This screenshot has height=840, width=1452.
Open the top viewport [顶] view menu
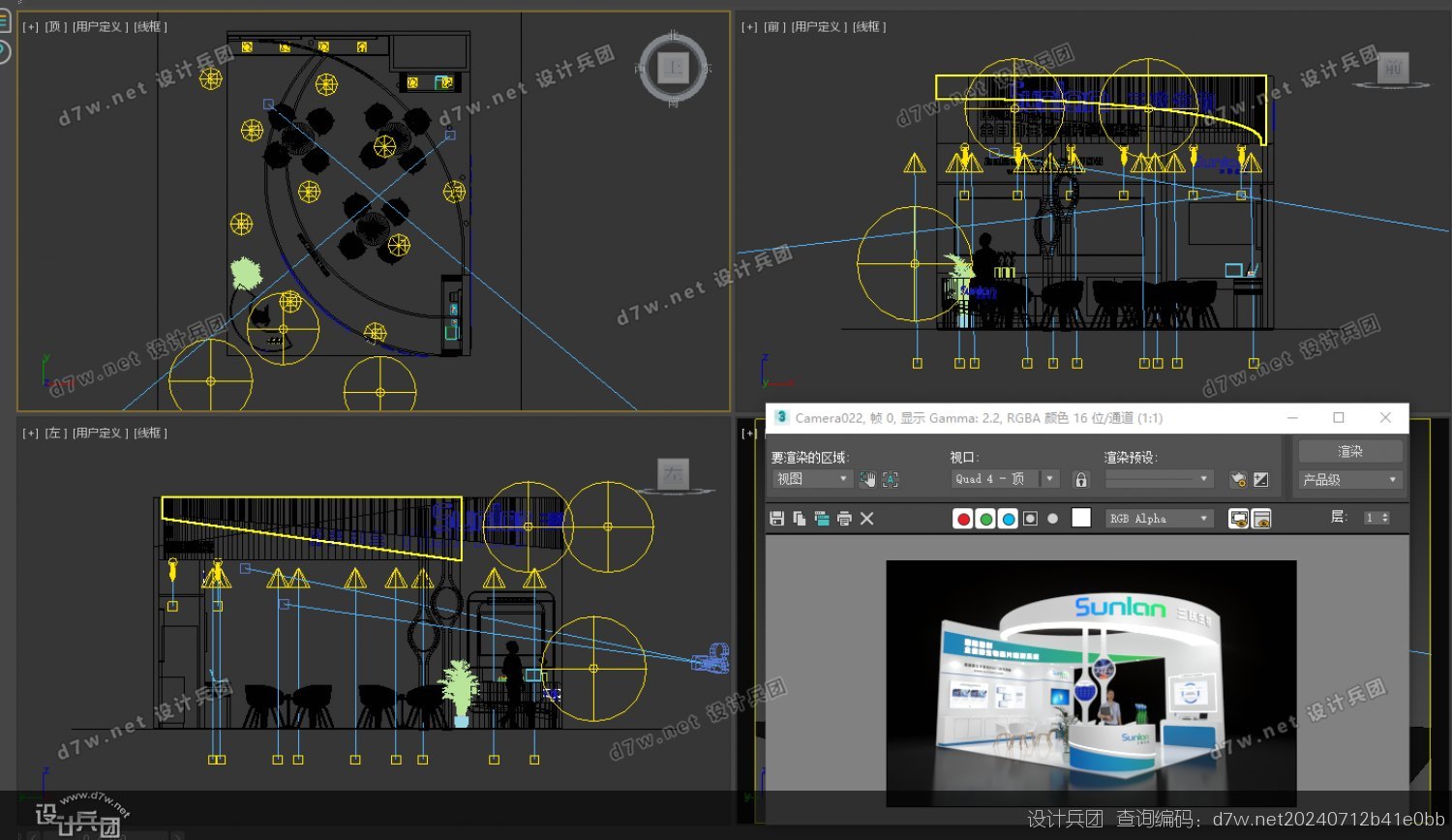coord(55,27)
